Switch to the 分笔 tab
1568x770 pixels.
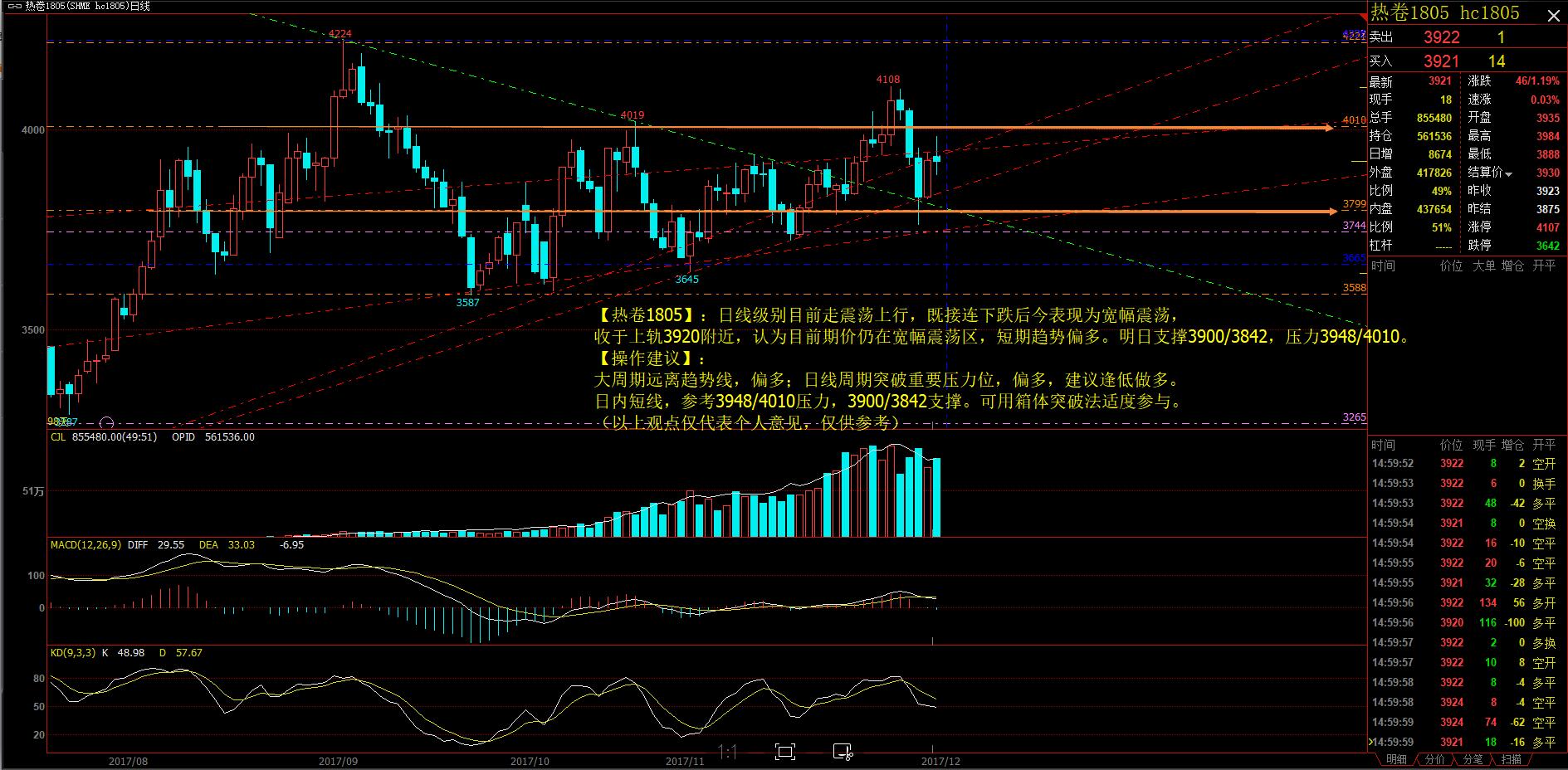coord(1473,760)
